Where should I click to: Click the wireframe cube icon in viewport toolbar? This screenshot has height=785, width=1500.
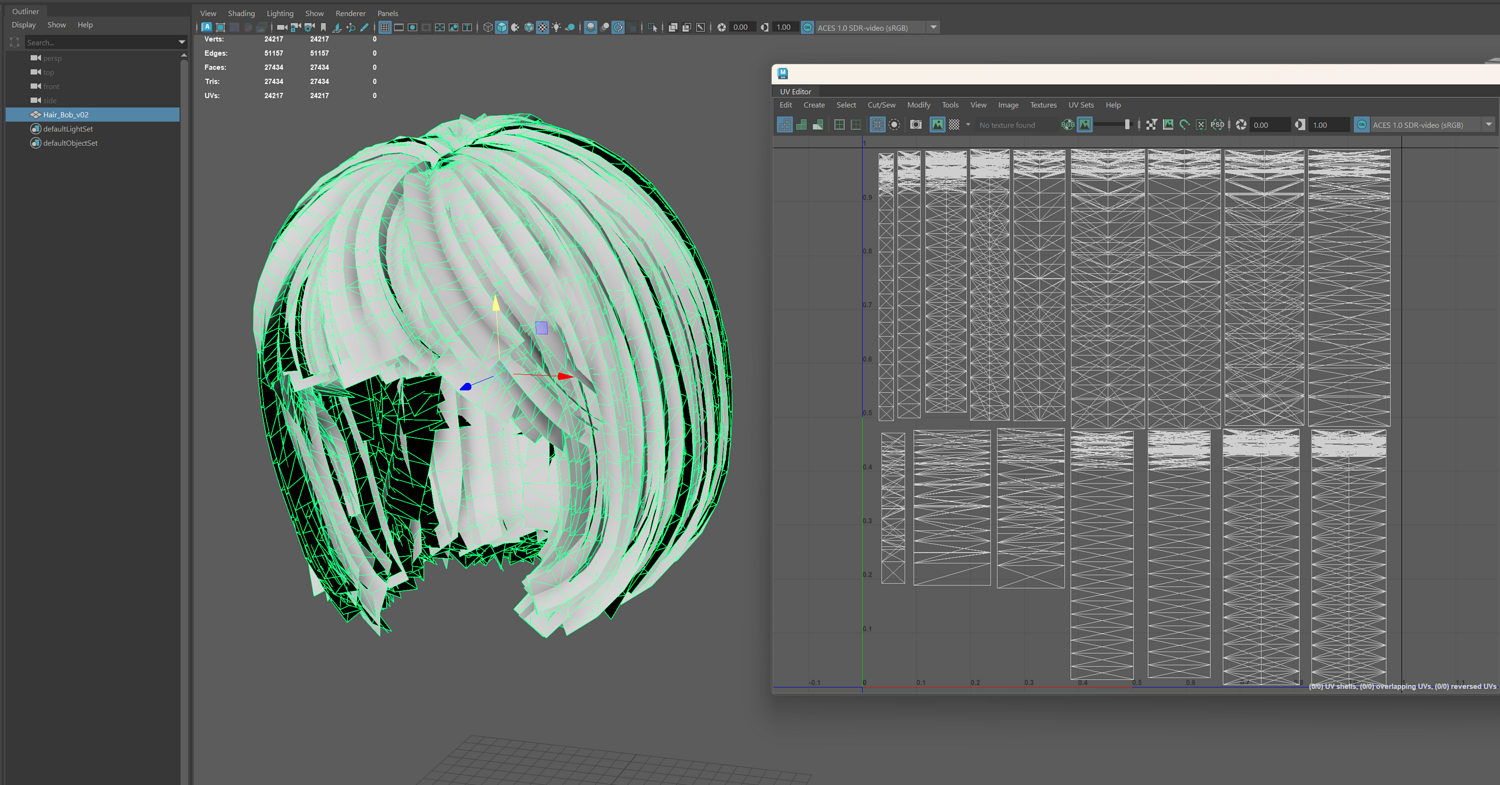point(488,28)
